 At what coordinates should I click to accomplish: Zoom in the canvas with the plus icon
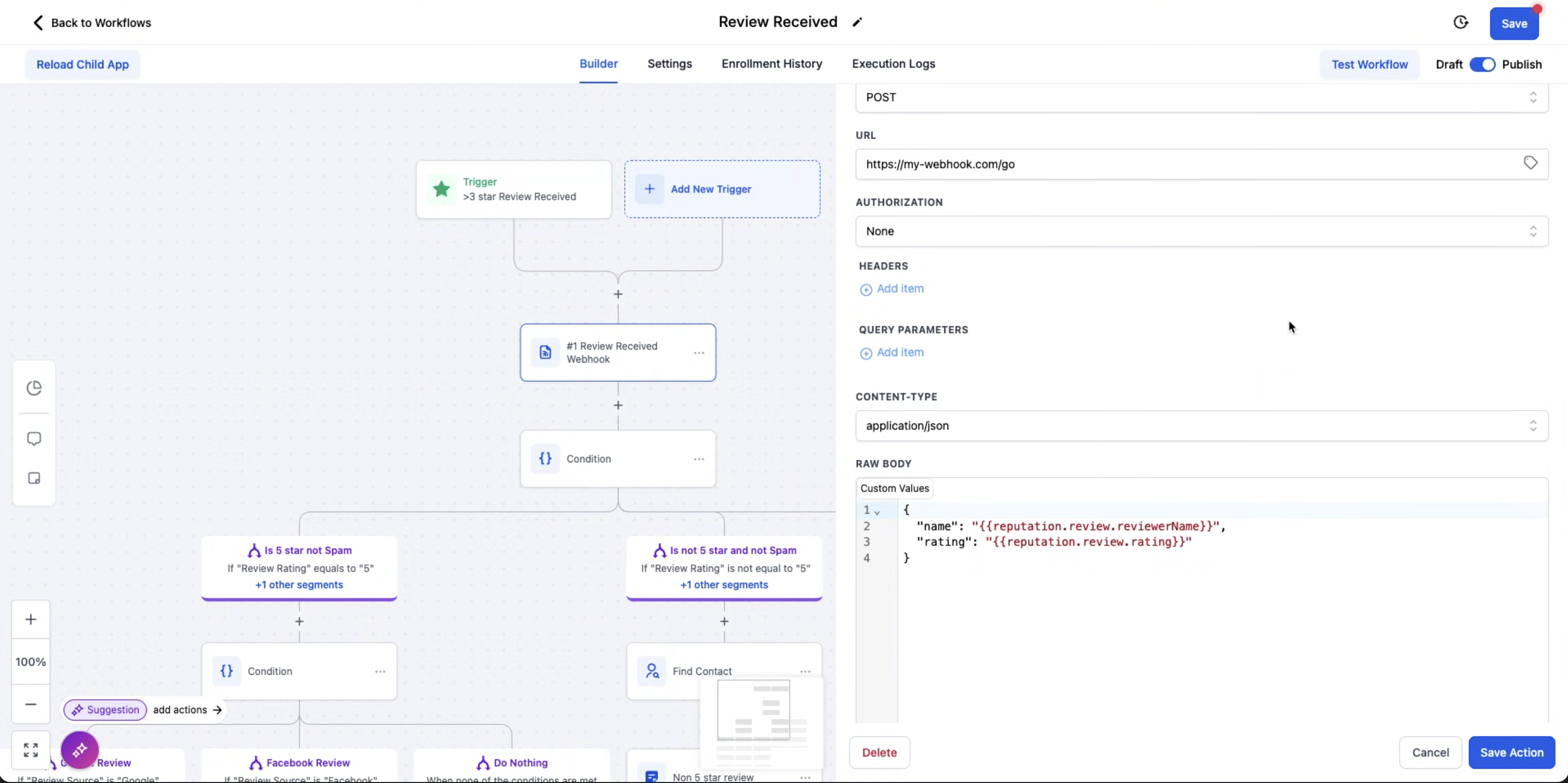click(31, 619)
